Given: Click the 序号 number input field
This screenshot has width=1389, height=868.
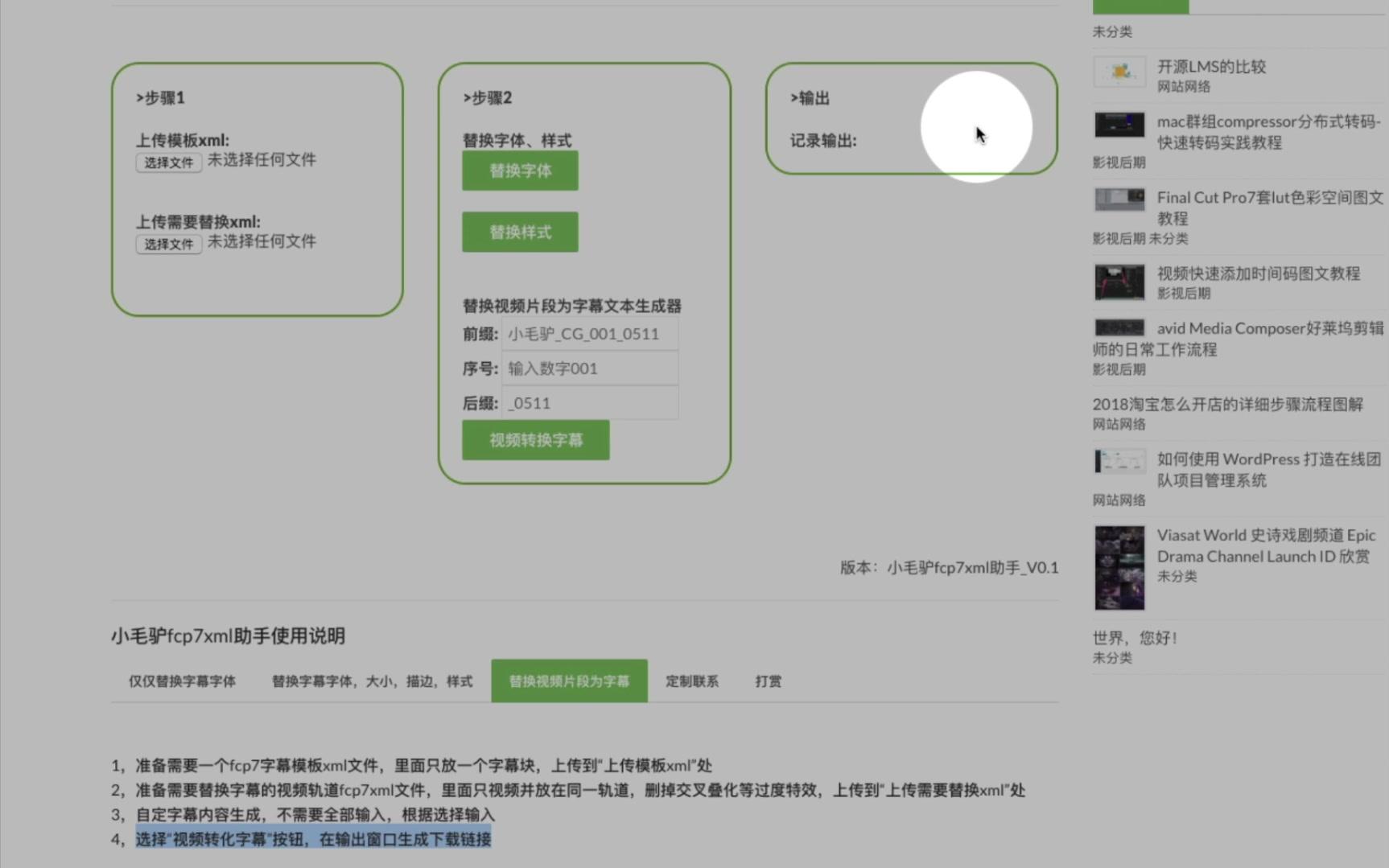Looking at the screenshot, I should (x=590, y=368).
